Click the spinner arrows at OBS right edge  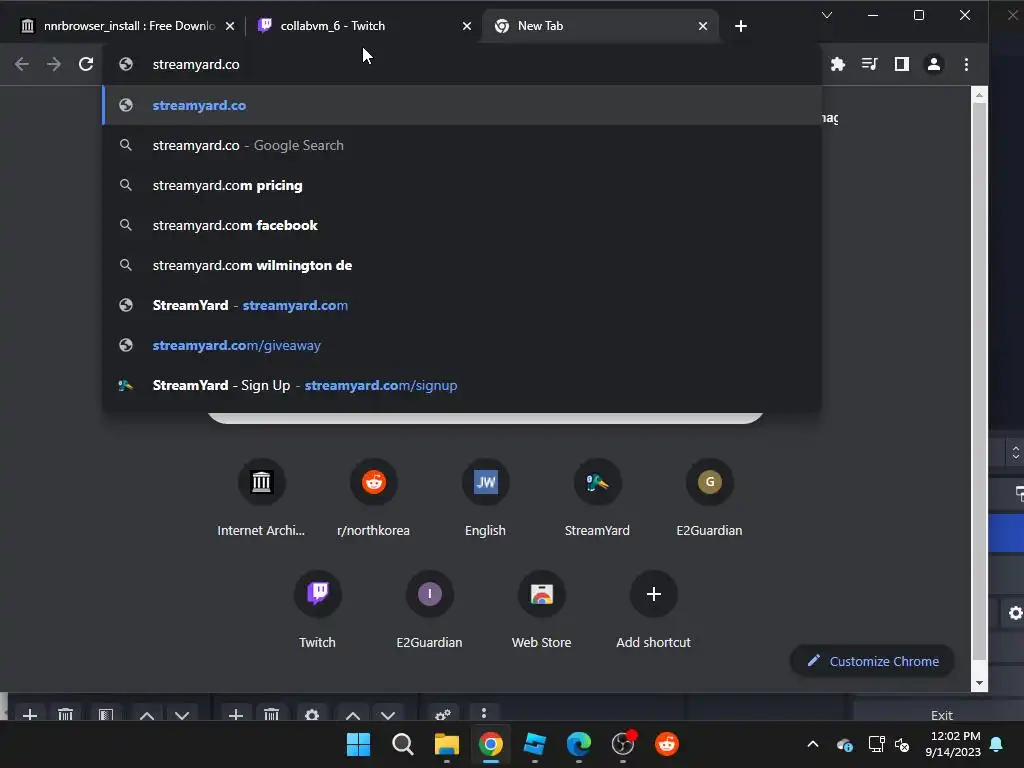(x=1016, y=453)
